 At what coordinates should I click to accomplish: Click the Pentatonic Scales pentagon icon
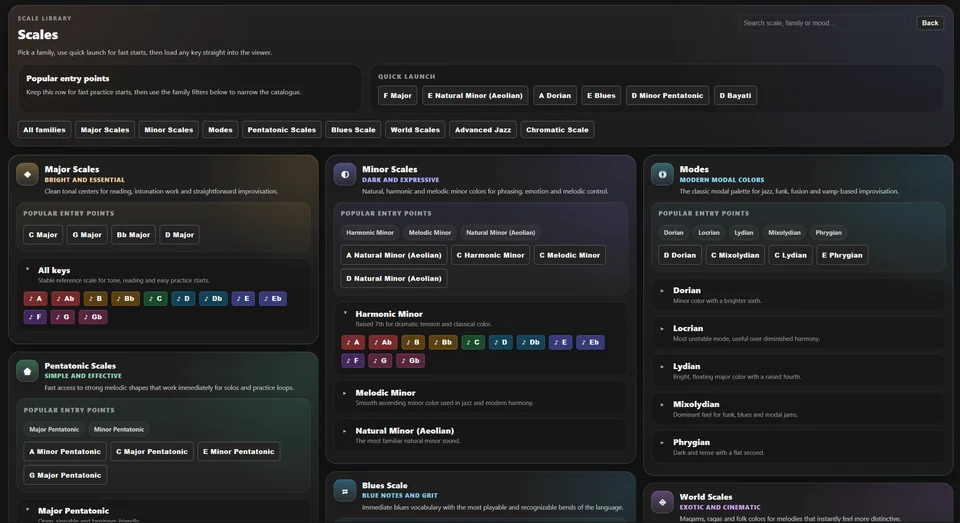click(x=28, y=371)
